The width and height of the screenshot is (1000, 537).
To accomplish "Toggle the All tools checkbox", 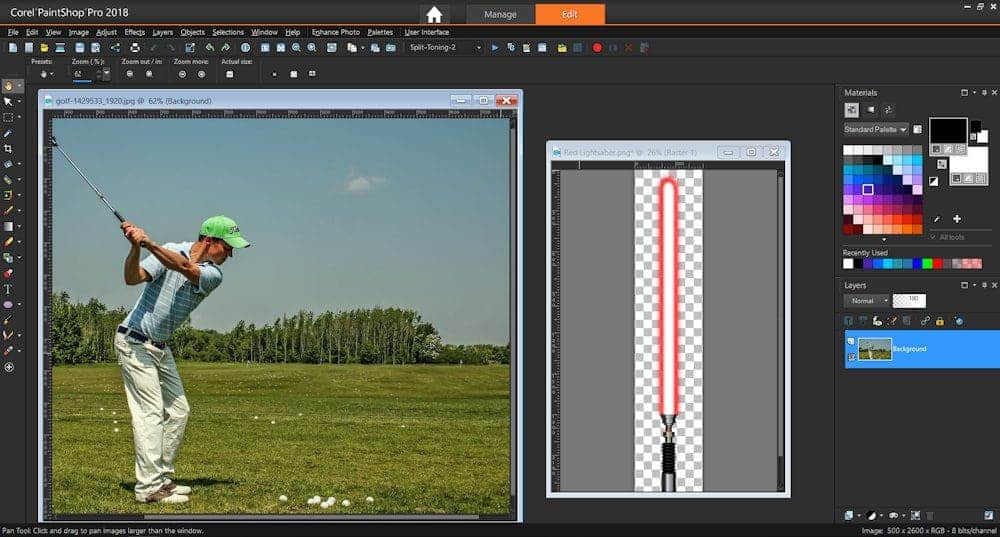I will 933,237.
